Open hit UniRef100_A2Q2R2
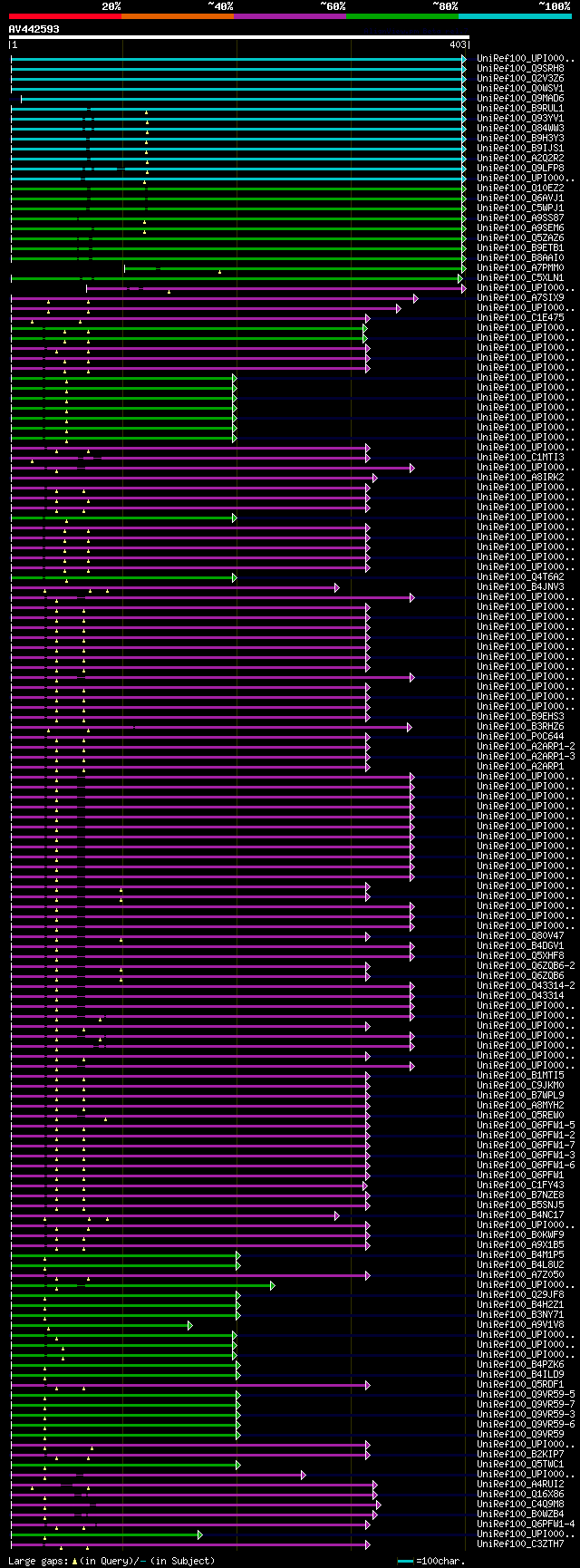The width and height of the screenshot is (580, 1568). click(x=520, y=158)
